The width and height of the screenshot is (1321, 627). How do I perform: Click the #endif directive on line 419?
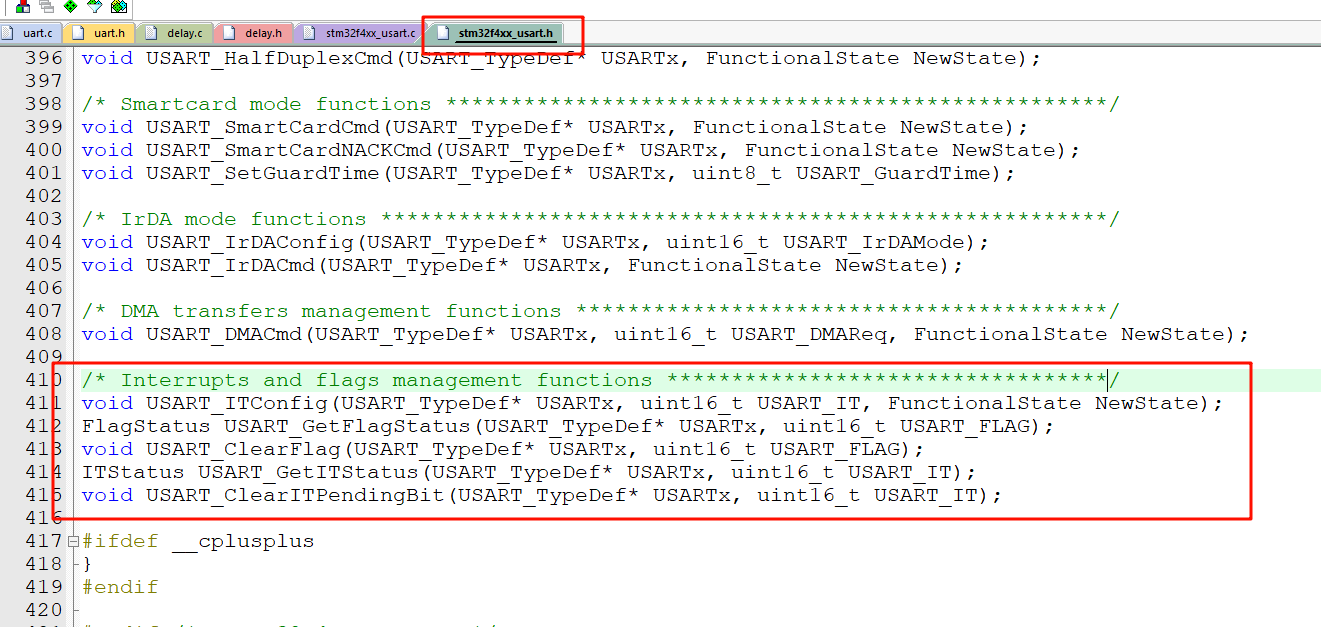coord(120,587)
